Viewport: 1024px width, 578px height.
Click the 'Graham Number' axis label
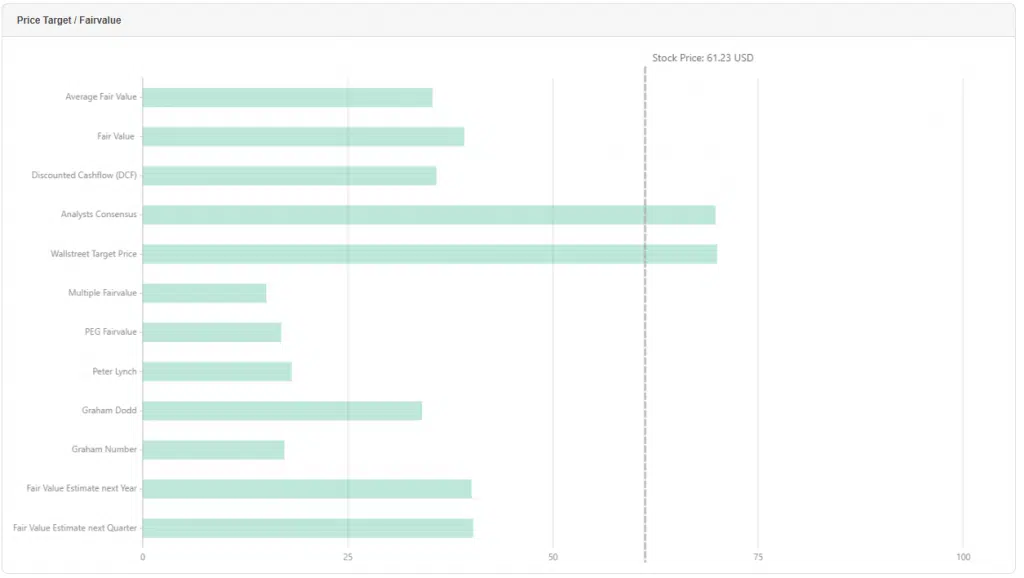(104, 450)
